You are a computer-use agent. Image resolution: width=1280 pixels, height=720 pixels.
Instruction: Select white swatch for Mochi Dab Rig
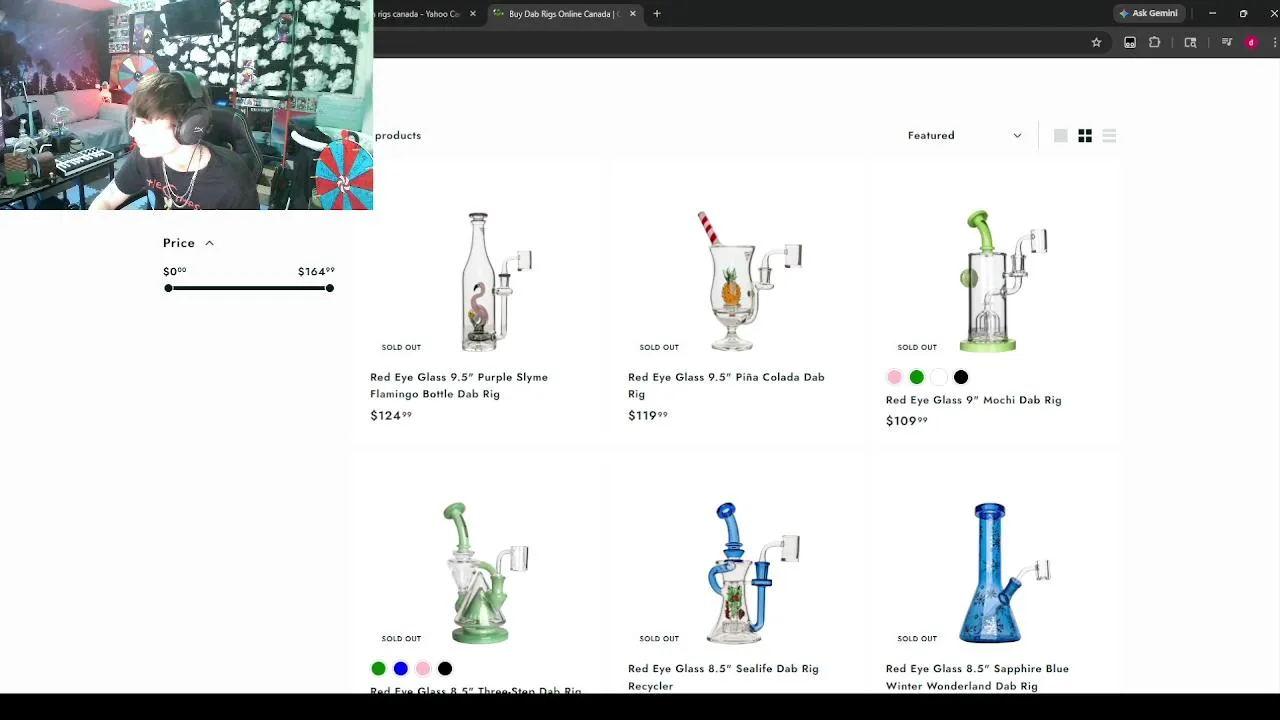(x=938, y=377)
